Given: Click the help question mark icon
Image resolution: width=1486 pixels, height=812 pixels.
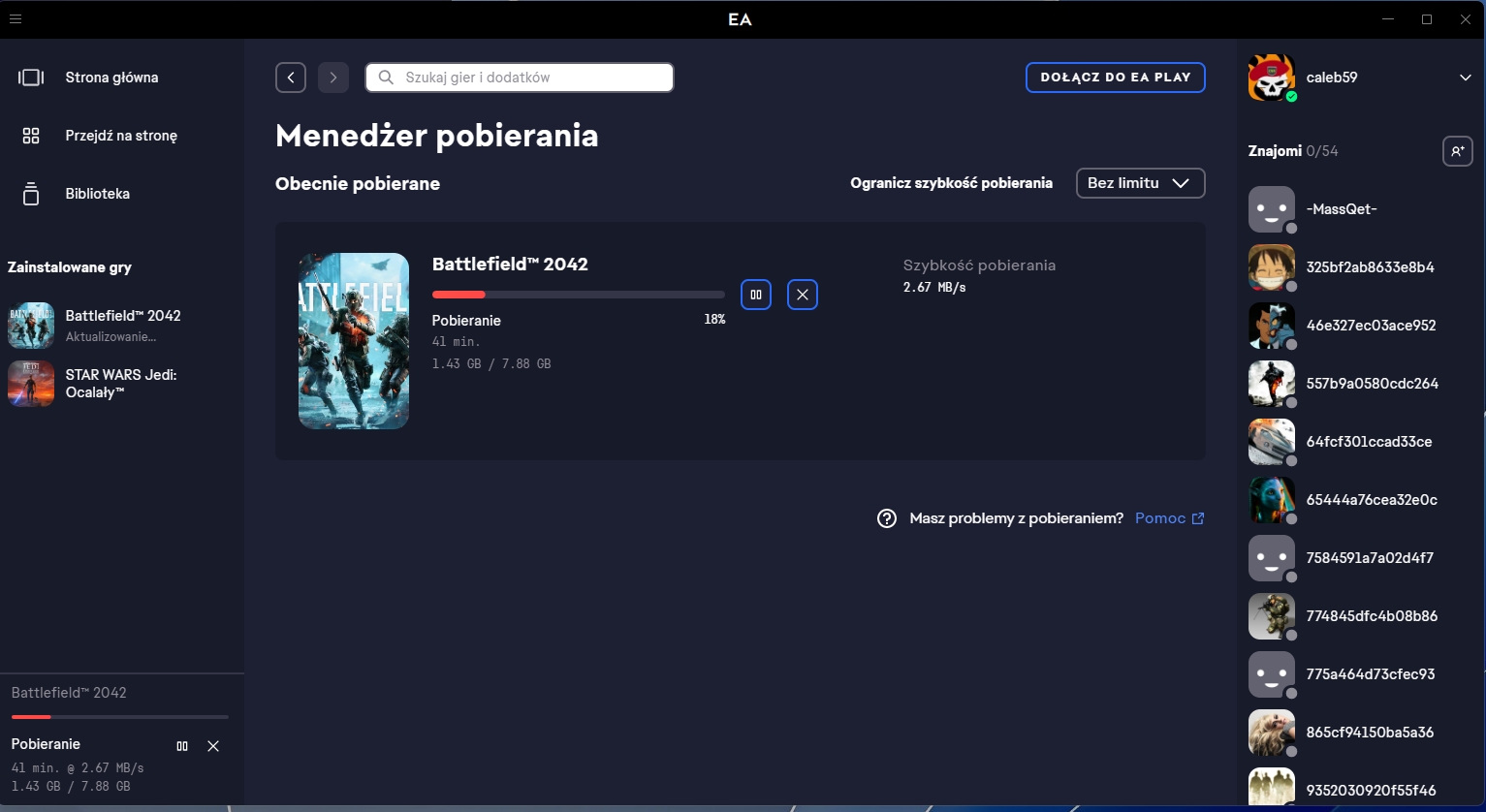Looking at the screenshot, I should (x=887, y=518).
